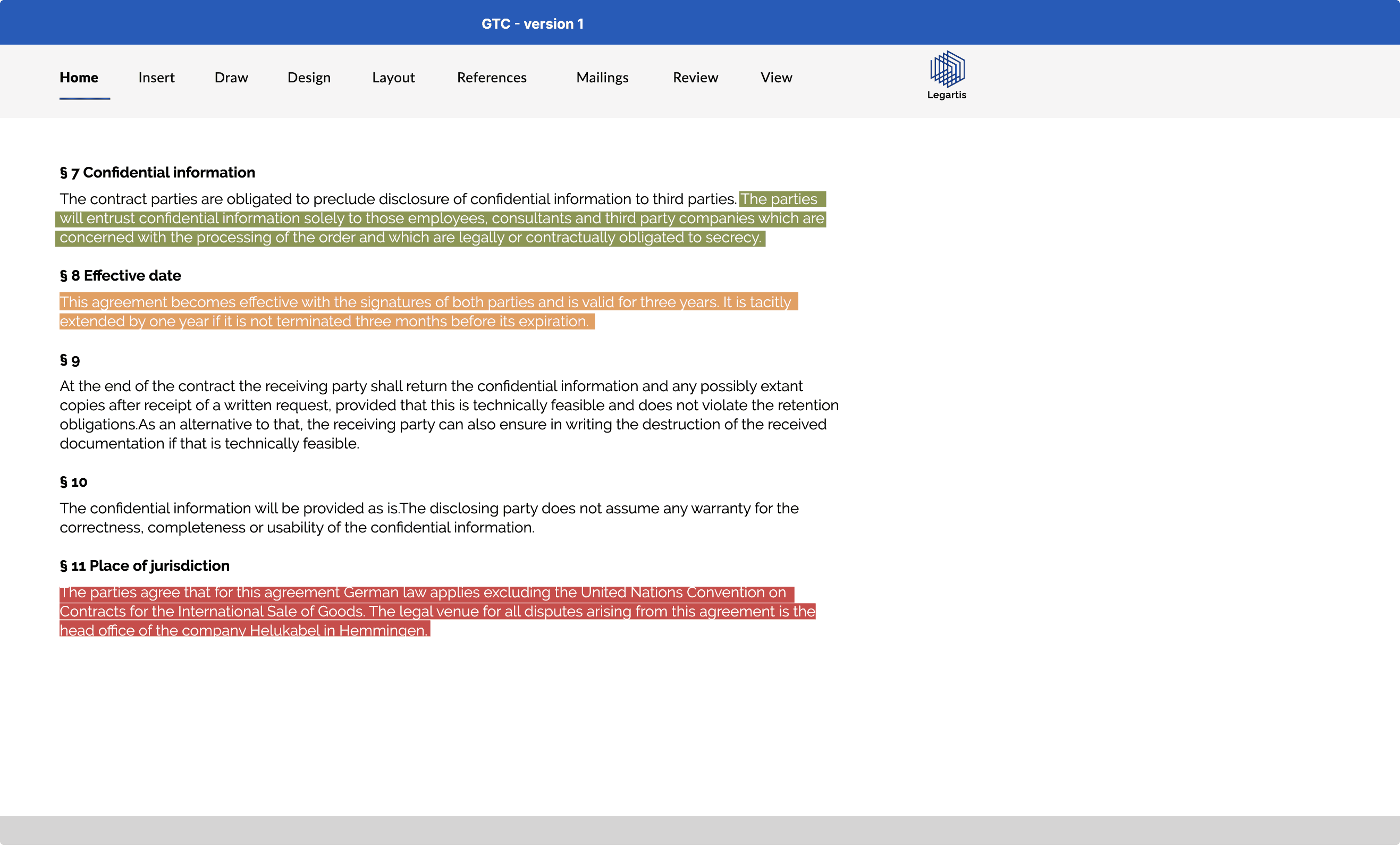Click the § 8 Effective date heading

pyautogui.click(x=121, y=276)
